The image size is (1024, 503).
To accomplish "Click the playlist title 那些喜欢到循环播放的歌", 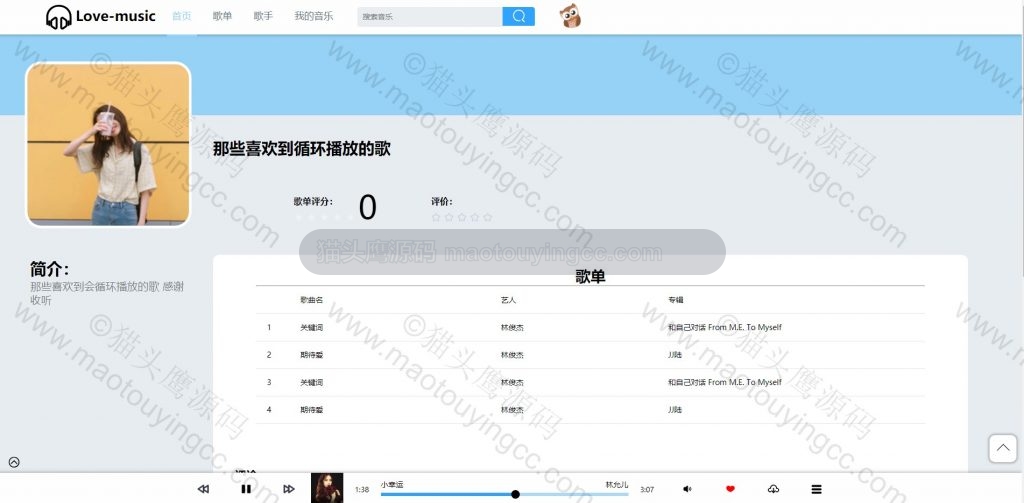I will 302,149.
